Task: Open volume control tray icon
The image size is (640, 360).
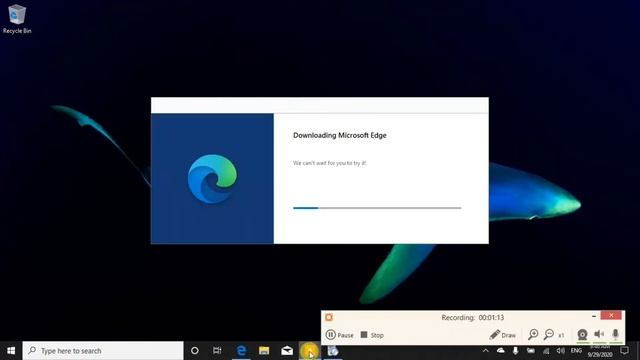Action: [x=561, y=351]
